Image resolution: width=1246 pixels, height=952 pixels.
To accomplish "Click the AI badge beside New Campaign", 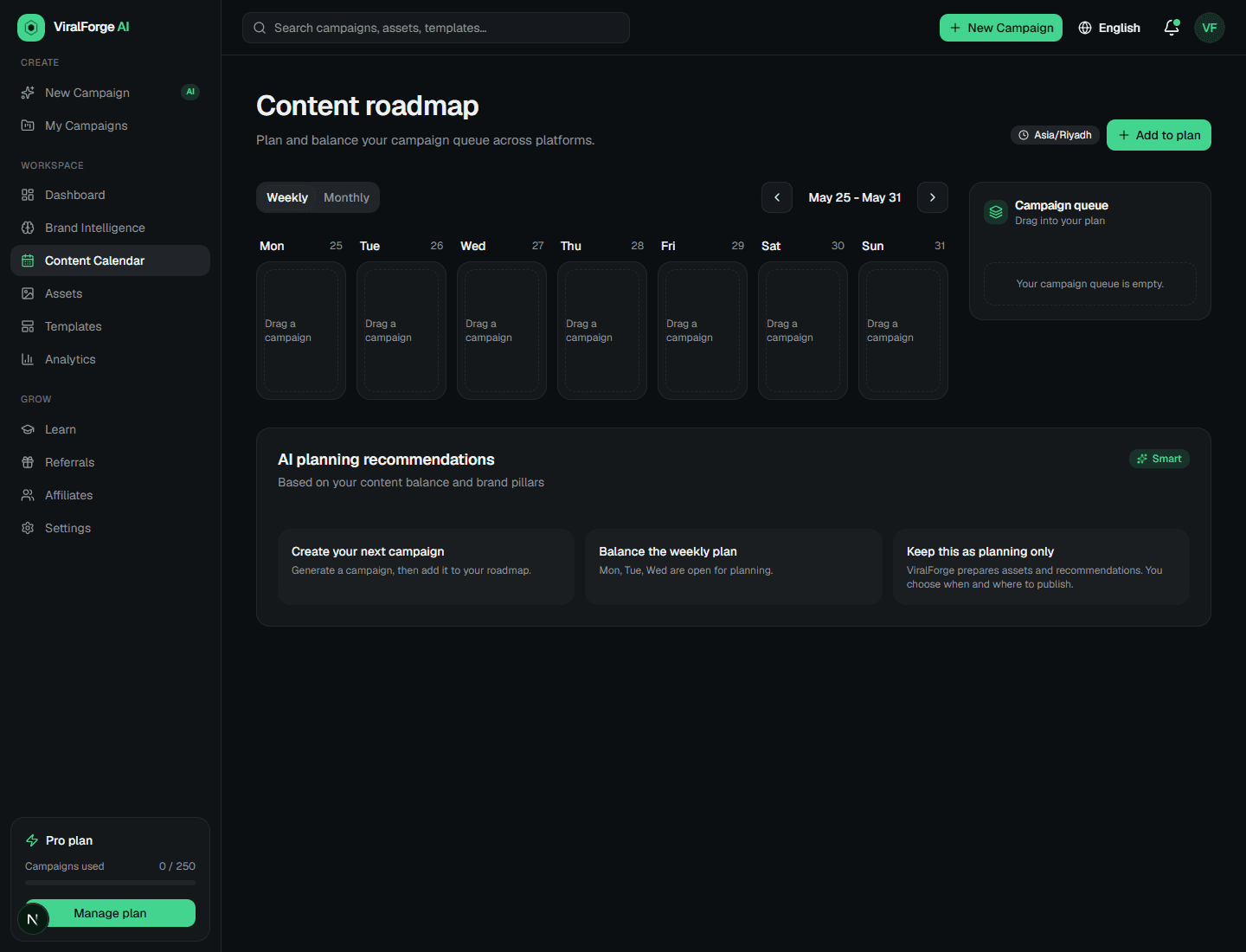I will pyautogui.click(x=190, y=92).
